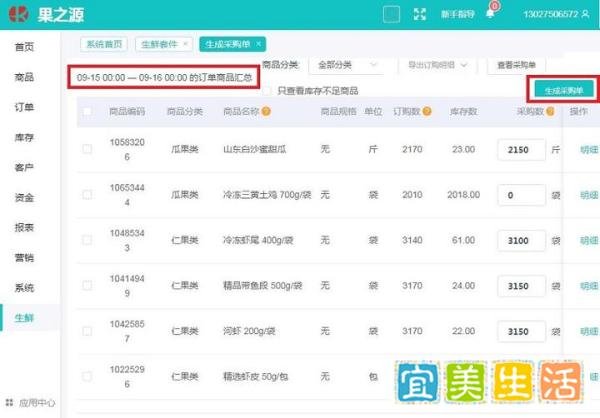Open 明细 for 河虾 row
600x418 pixels.
(x=589, y=331)
